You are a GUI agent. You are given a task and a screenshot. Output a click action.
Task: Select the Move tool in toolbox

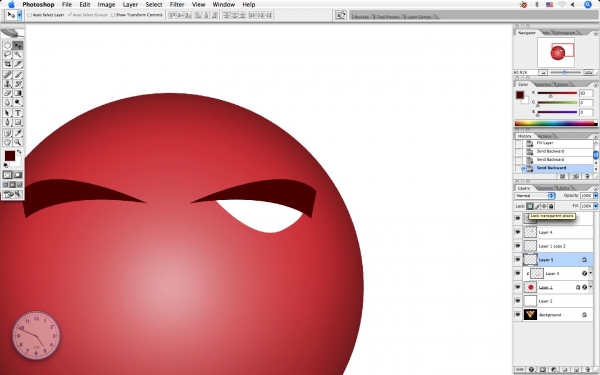[x=18, y=46]
